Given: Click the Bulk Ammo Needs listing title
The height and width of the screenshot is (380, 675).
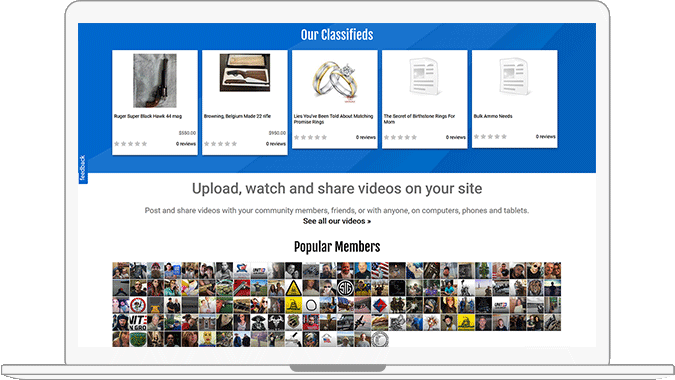Looking at the screenshot, I should point(493,116).
